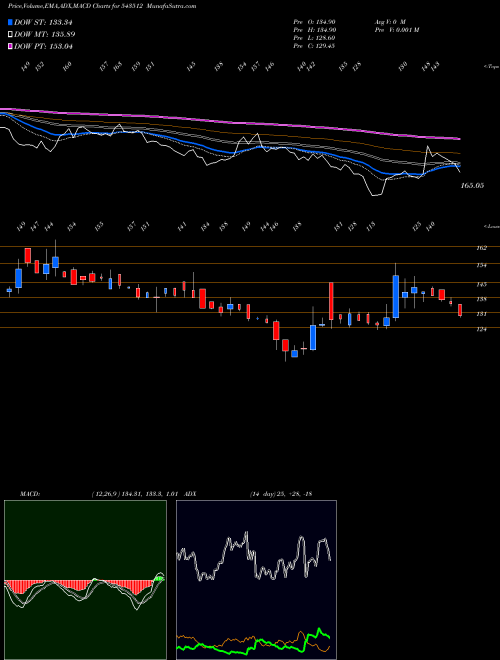Click the 'Pre H: 134.90' high value
The image size is (500, 660).
point(314,30)
